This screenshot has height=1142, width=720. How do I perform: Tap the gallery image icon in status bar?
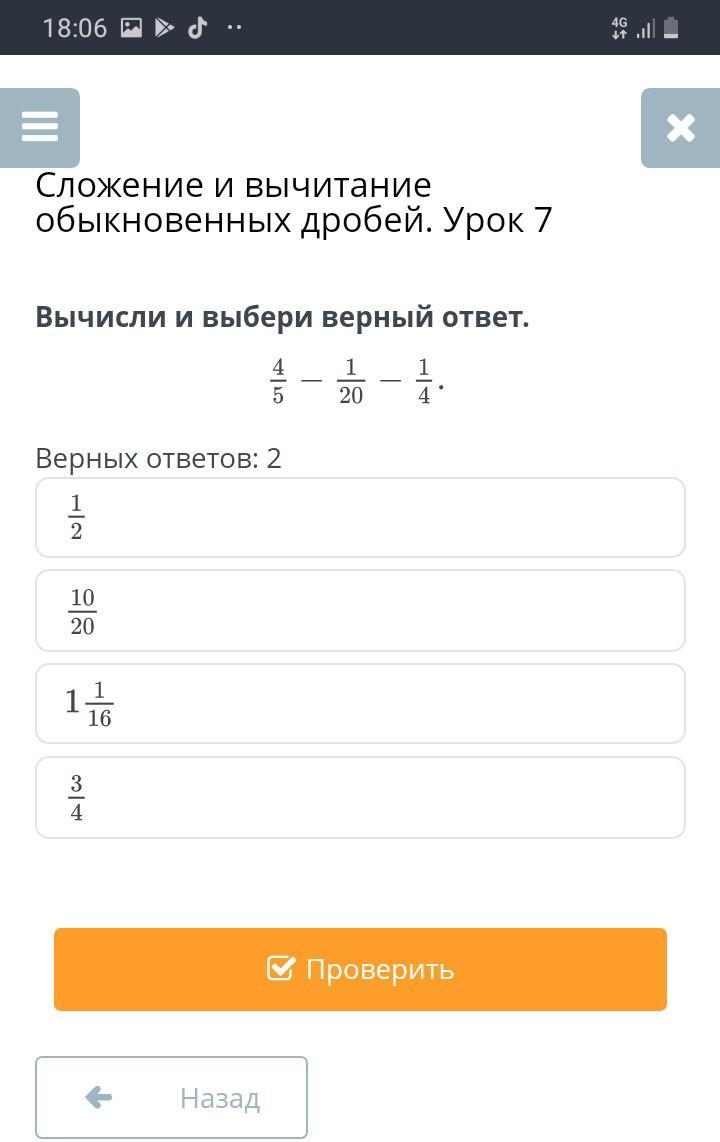131,28
